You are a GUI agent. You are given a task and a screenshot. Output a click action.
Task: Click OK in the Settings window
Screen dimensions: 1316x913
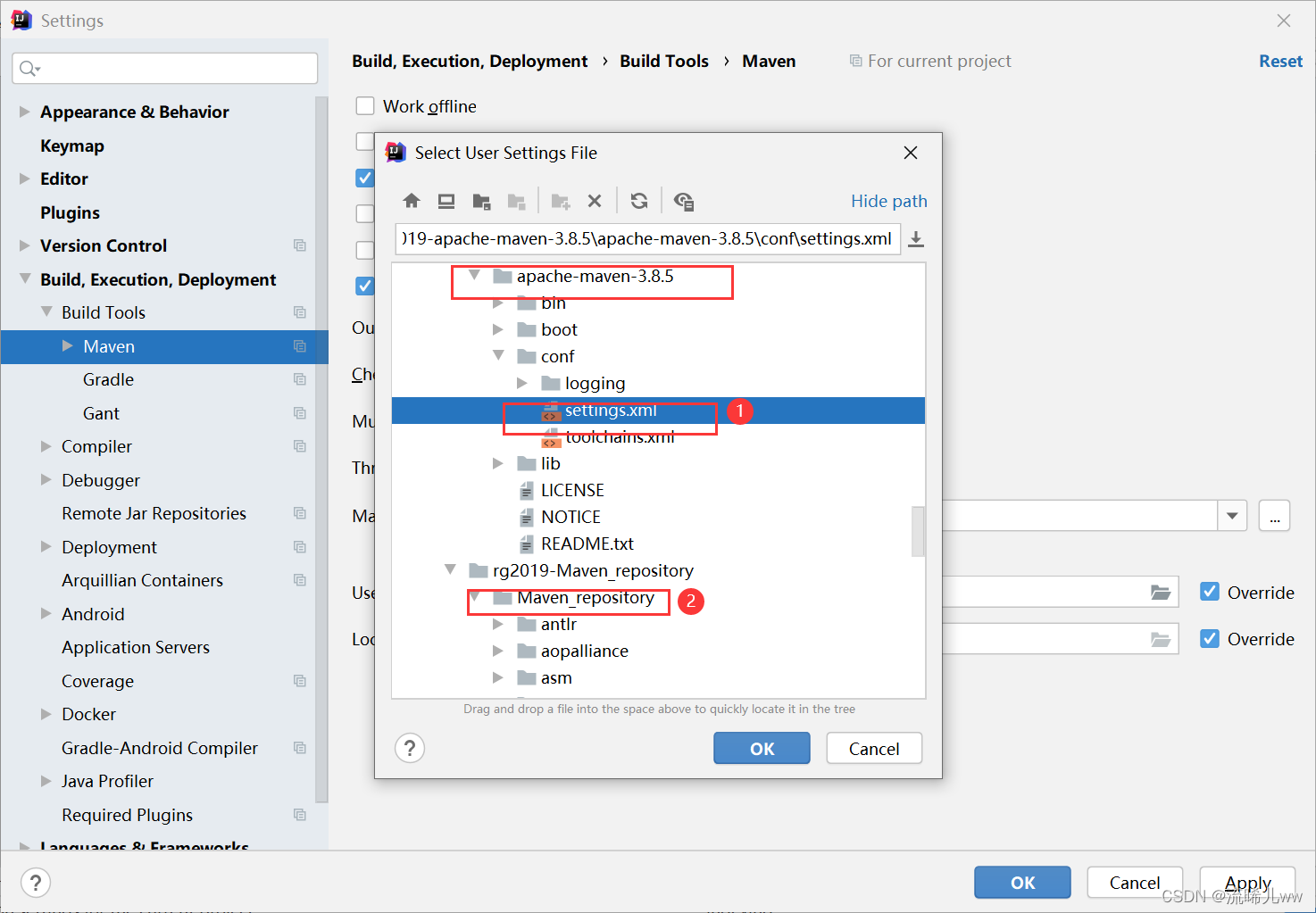[x=1022, y=882]
